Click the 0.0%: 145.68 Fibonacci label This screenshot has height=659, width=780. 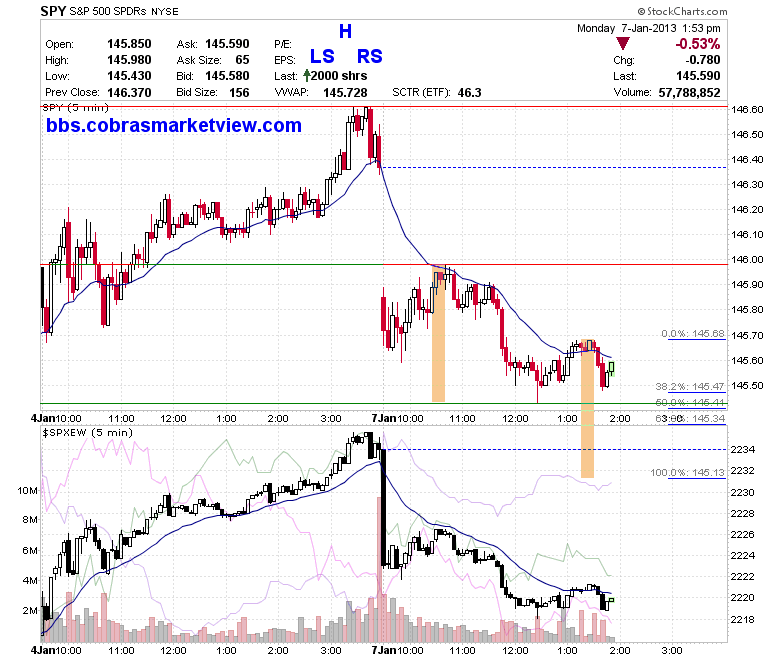(x=693, y=333)
